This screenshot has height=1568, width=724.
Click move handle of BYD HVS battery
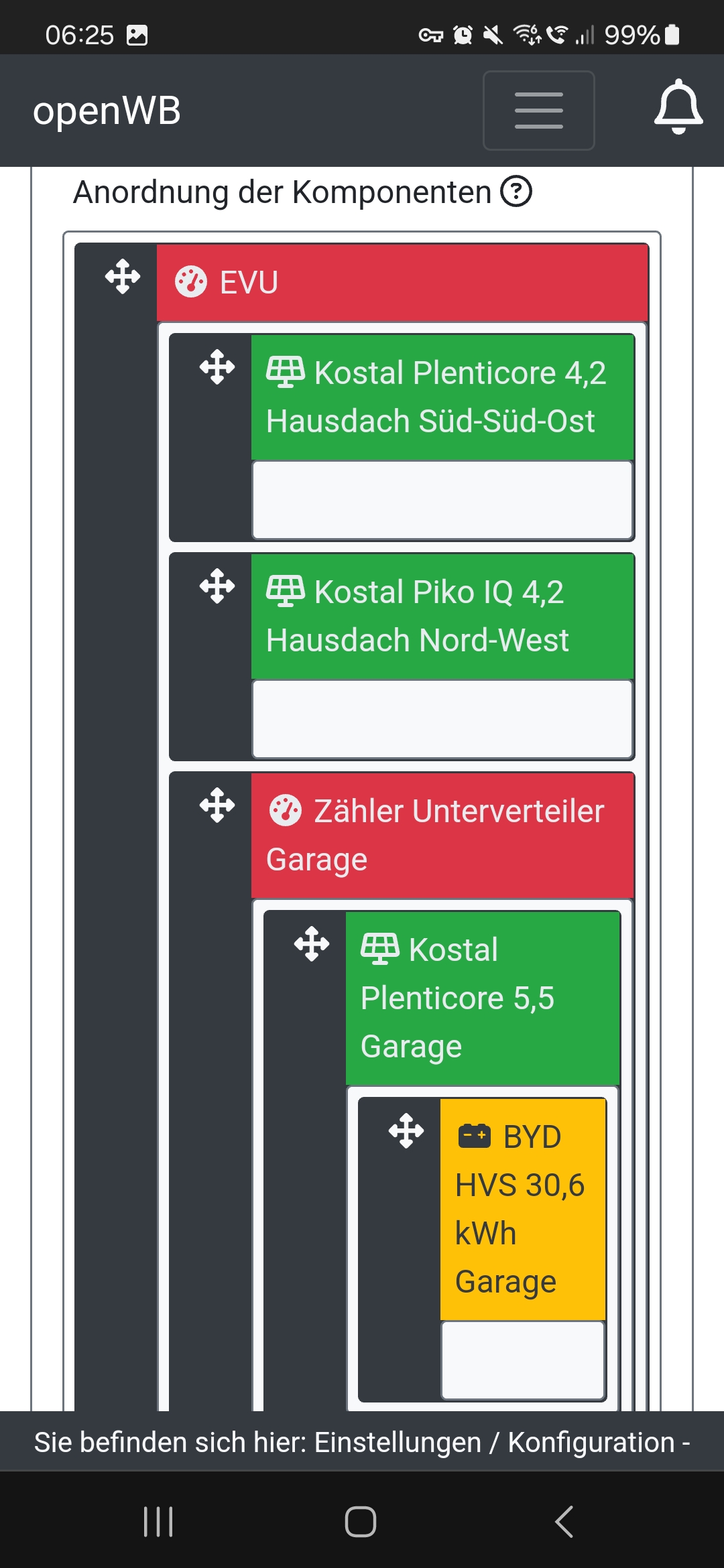pyautogui.click(x=406, y=1130)
